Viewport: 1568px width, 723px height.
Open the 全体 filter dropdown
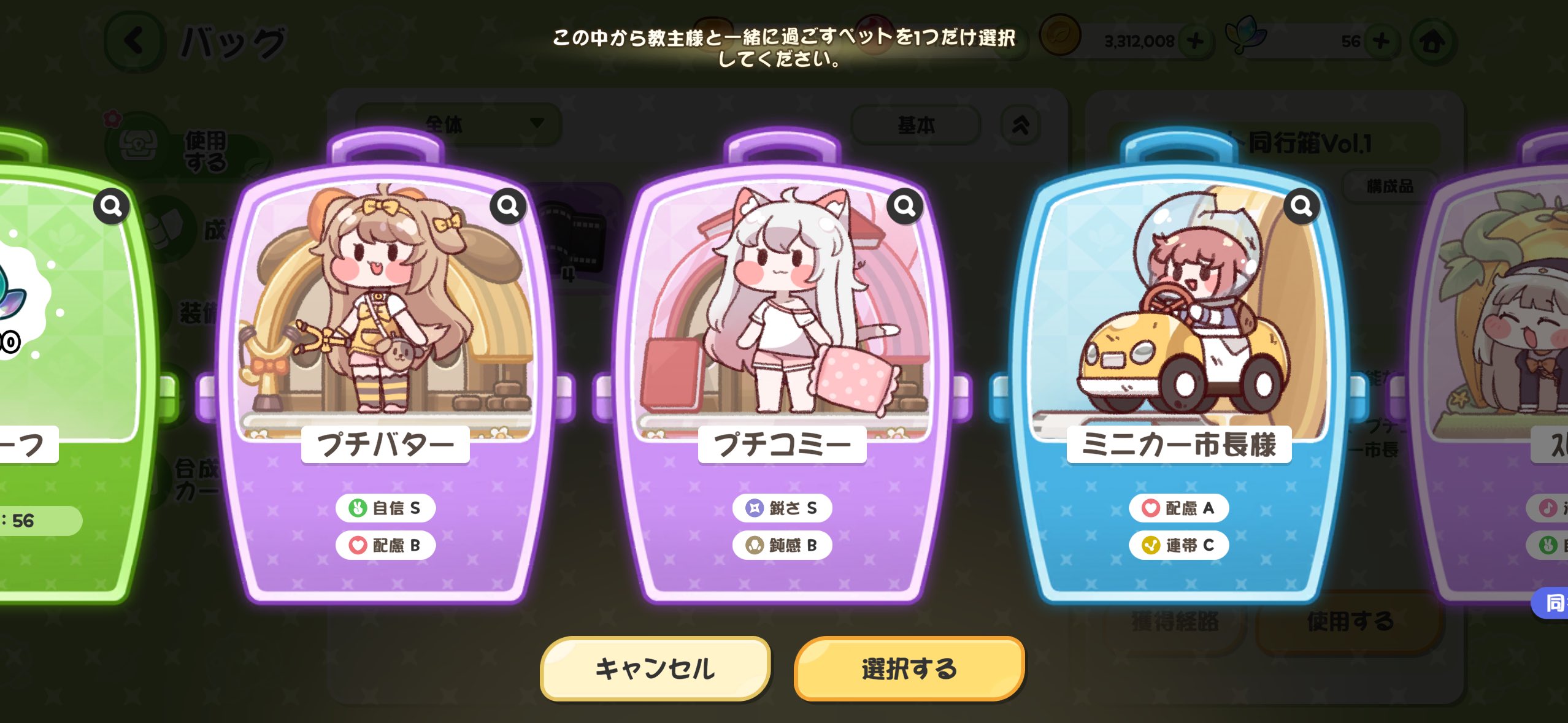(x=459, y=124)
